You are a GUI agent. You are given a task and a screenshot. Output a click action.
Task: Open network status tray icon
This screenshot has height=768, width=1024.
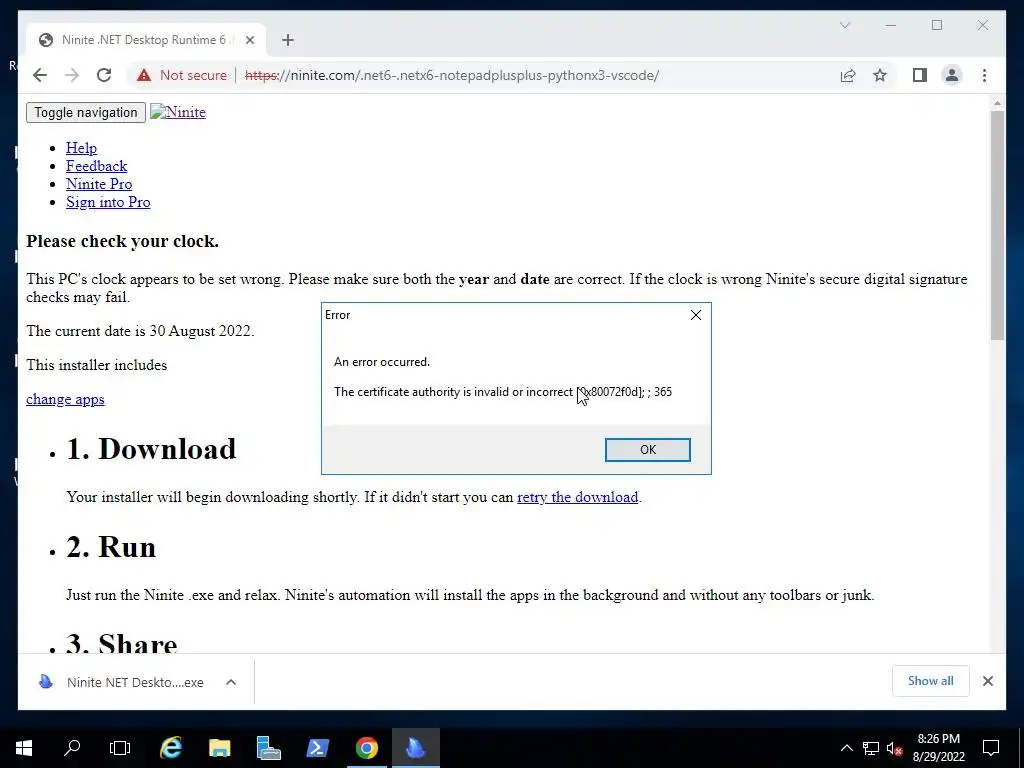point(871,748)
